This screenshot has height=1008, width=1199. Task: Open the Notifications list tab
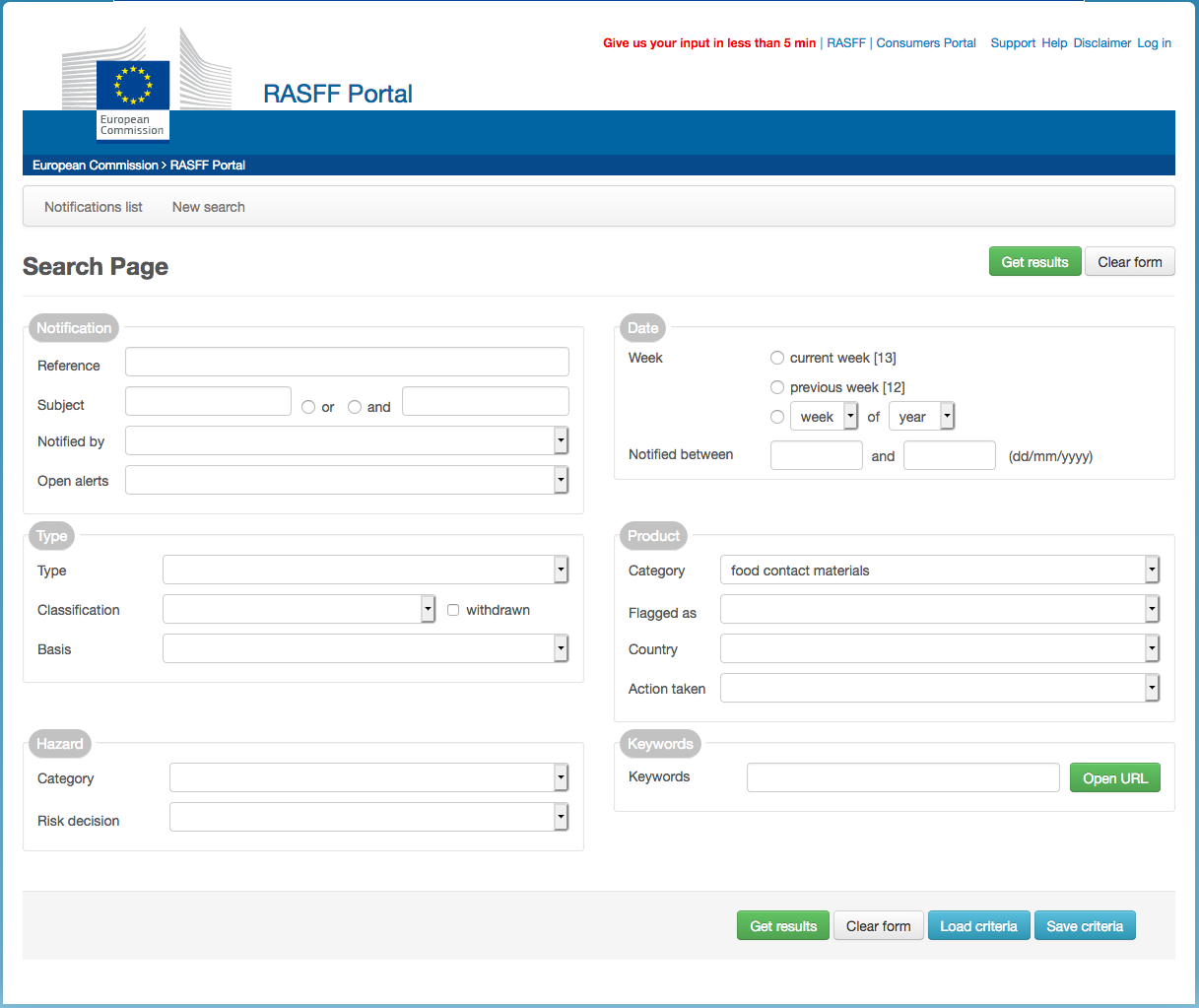coord(94,207)
